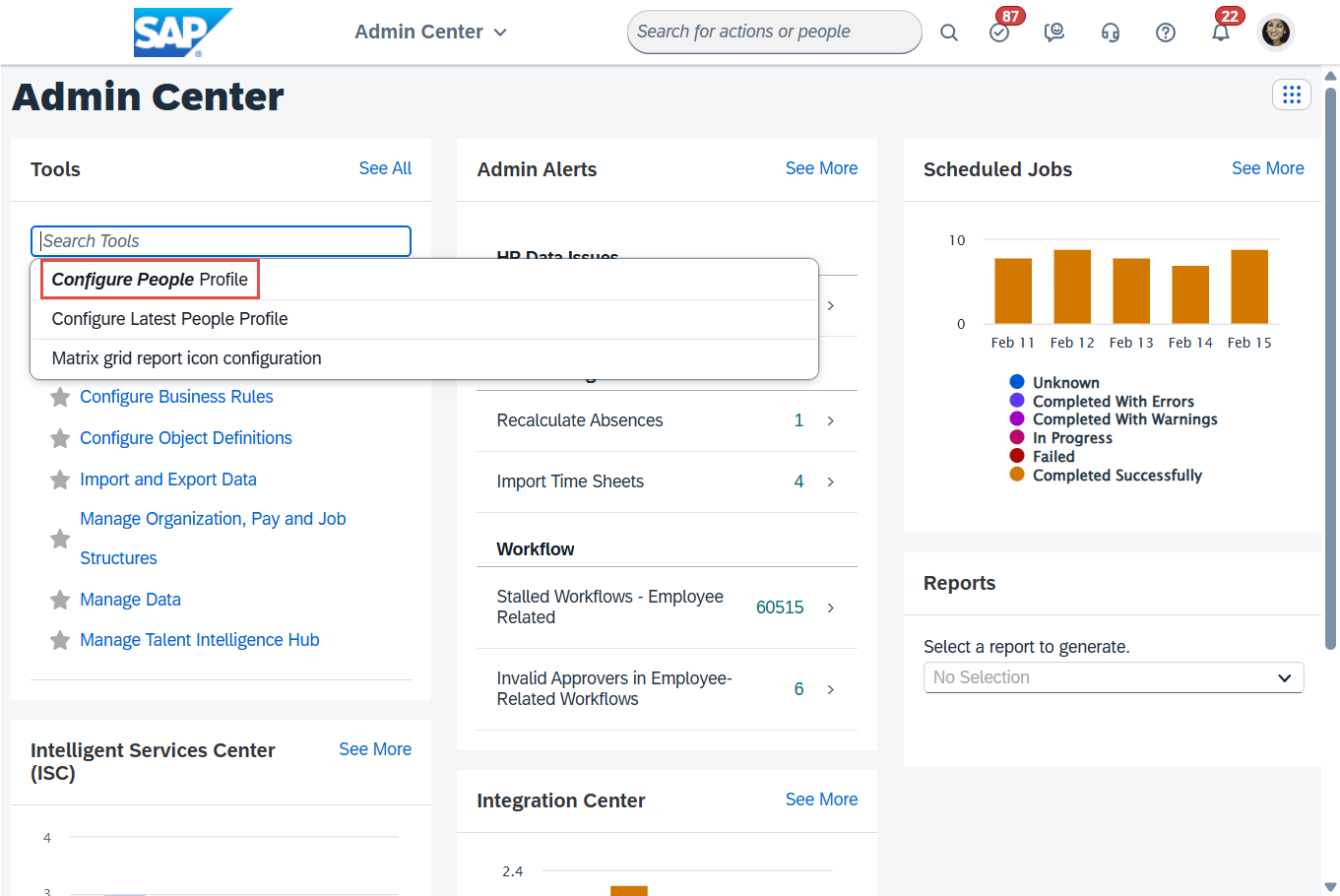The image size is (1340, 896).
Task: Select Configure People Profile suggestion
Action: coord(150,280)
